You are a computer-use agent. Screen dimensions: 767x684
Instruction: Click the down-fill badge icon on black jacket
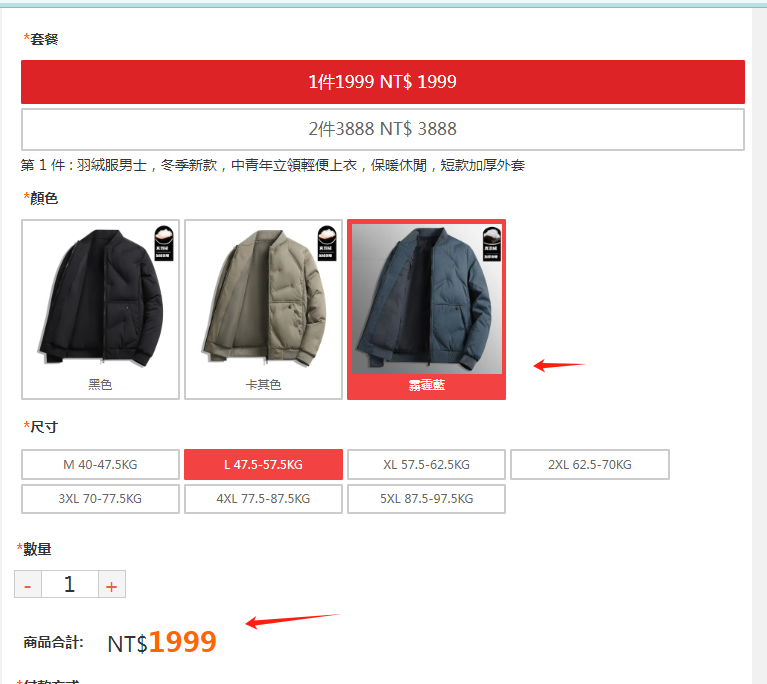[x=164, y=243]
